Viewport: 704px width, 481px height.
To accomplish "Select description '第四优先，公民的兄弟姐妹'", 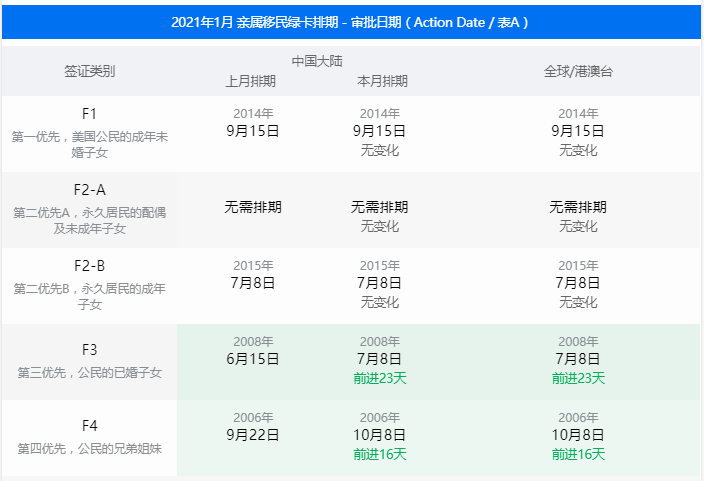I will pyautogui.click(x=89, y=449).
